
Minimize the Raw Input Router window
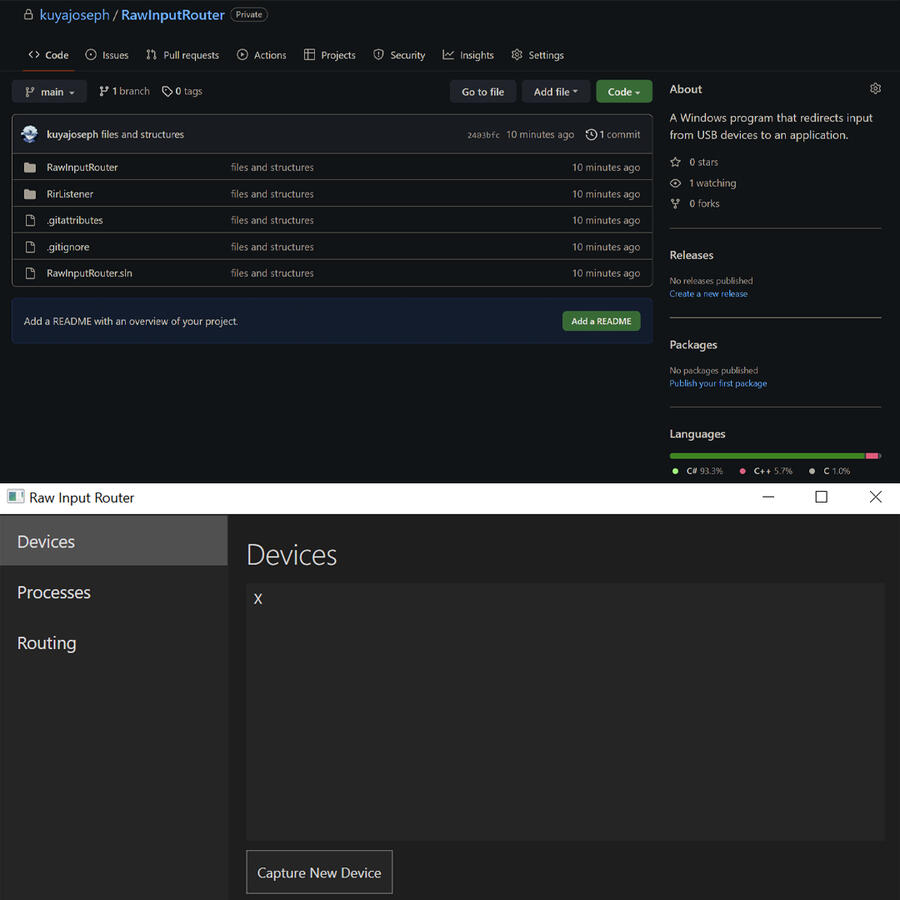click(768, 497)
